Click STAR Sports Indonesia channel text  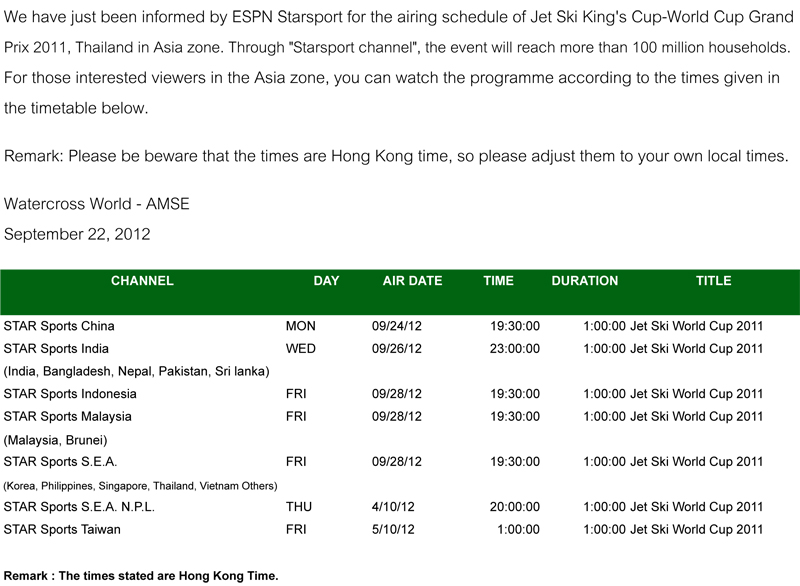point(70,394)
